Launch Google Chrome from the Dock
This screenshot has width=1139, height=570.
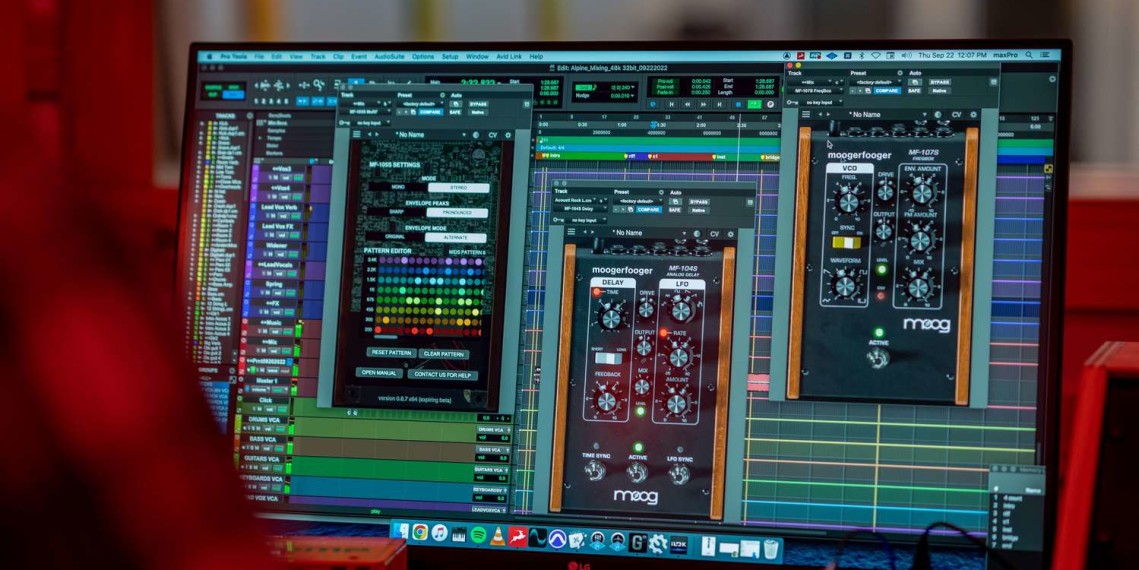420,532
